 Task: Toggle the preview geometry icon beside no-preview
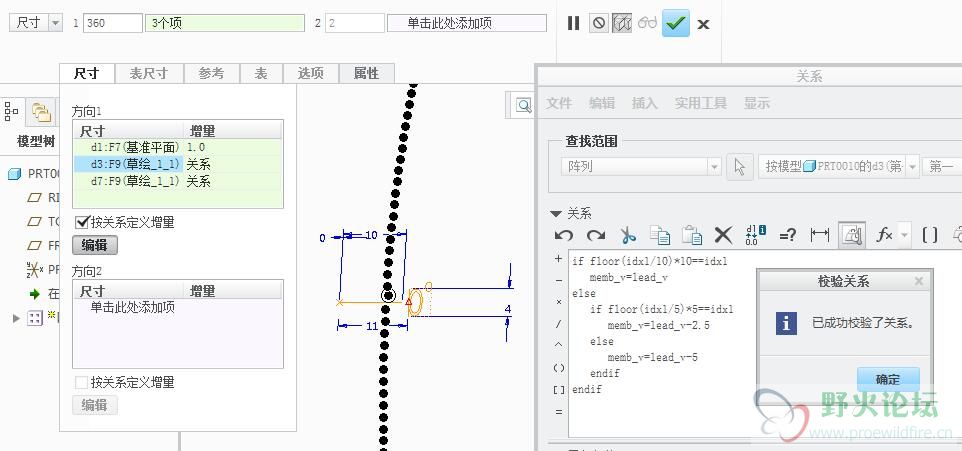coord(622,23)
